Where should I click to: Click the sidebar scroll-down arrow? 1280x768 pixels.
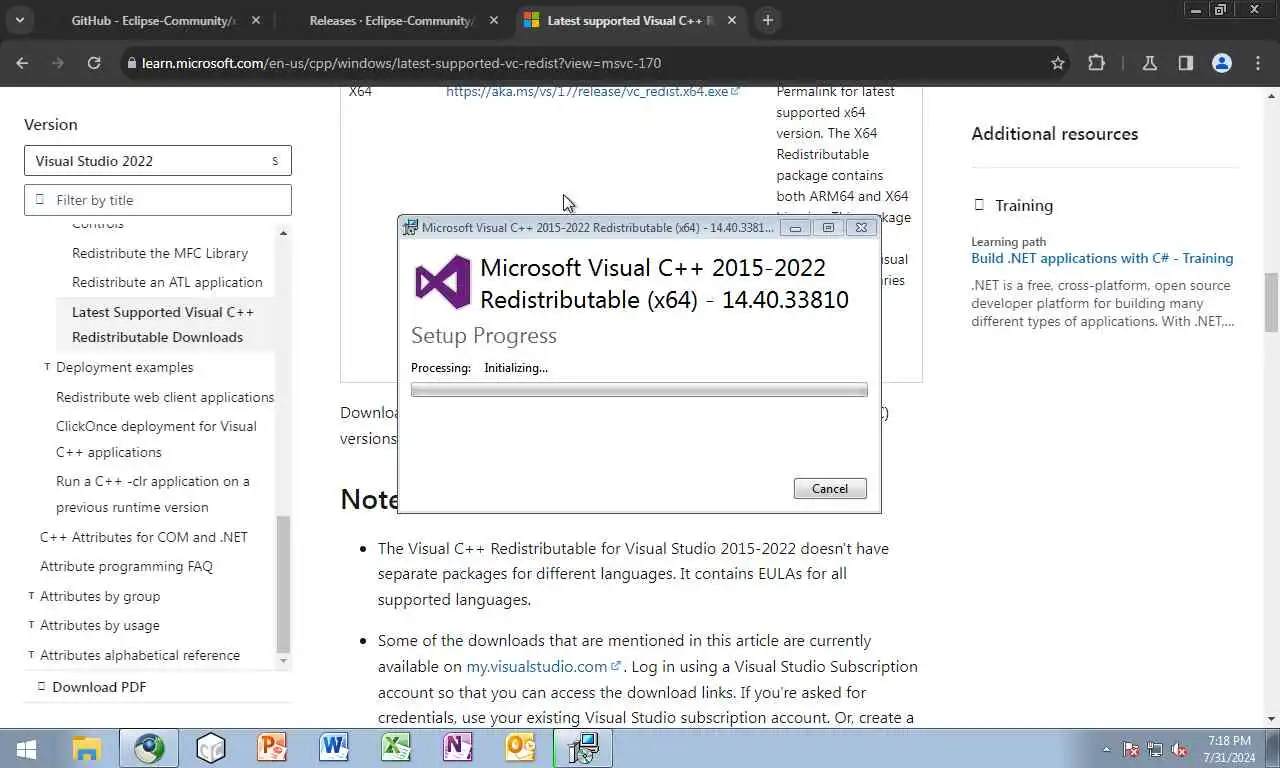pyautogui.click(x=283, y=661)
